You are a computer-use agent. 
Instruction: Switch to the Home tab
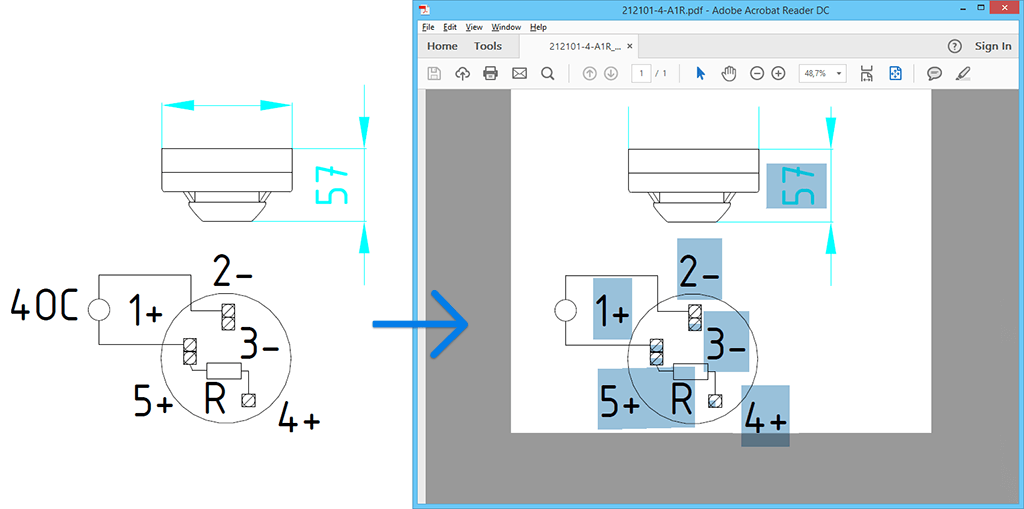[x=442, y=46]
